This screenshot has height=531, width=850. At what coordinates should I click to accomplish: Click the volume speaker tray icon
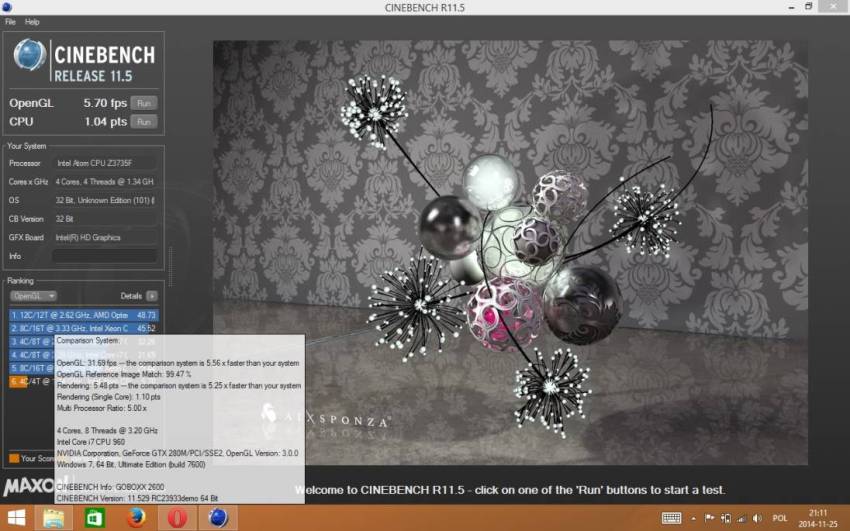tap(757, 518)
